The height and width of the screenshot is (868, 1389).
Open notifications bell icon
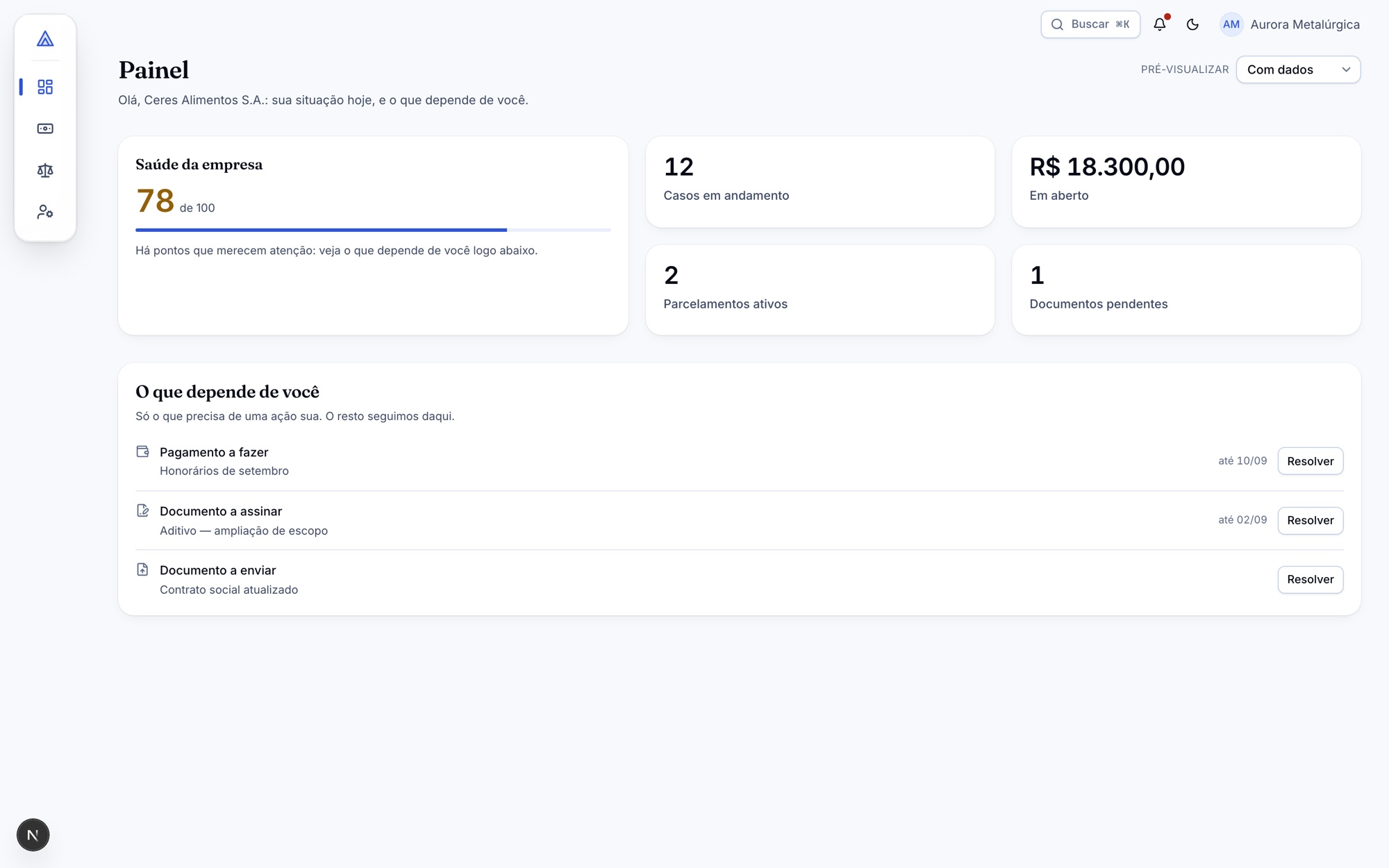[1160, 24]
